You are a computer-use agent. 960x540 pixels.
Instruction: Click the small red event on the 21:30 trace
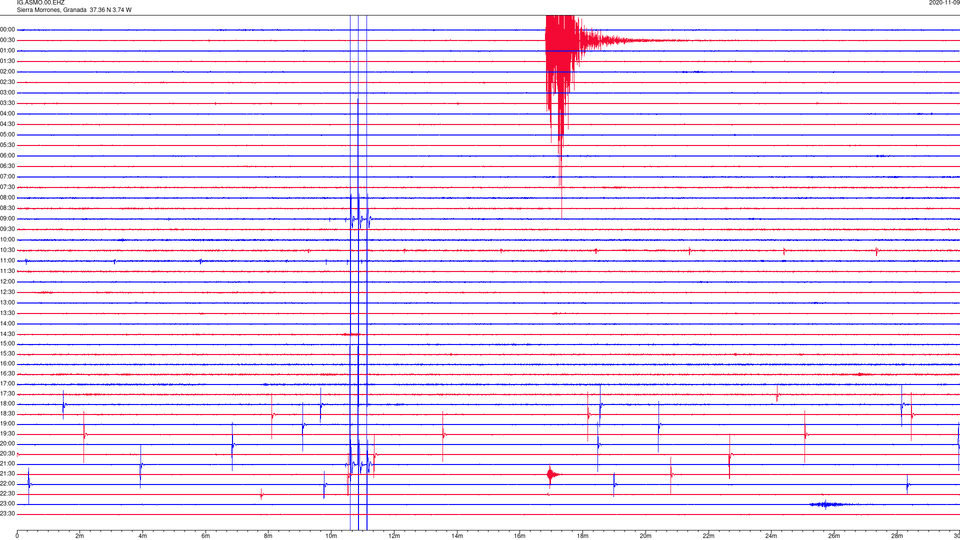[x=552, y=474]
